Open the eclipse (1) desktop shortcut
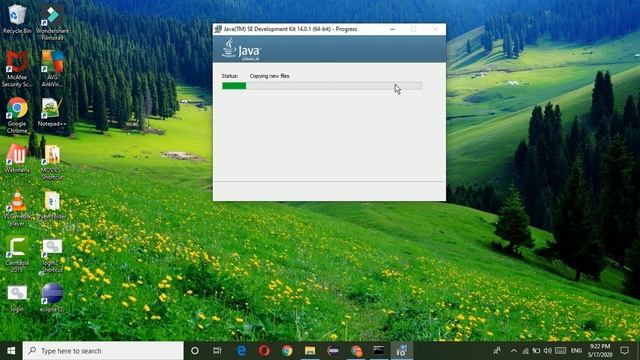This screenshot has height=360, width=640. point(52,298)
